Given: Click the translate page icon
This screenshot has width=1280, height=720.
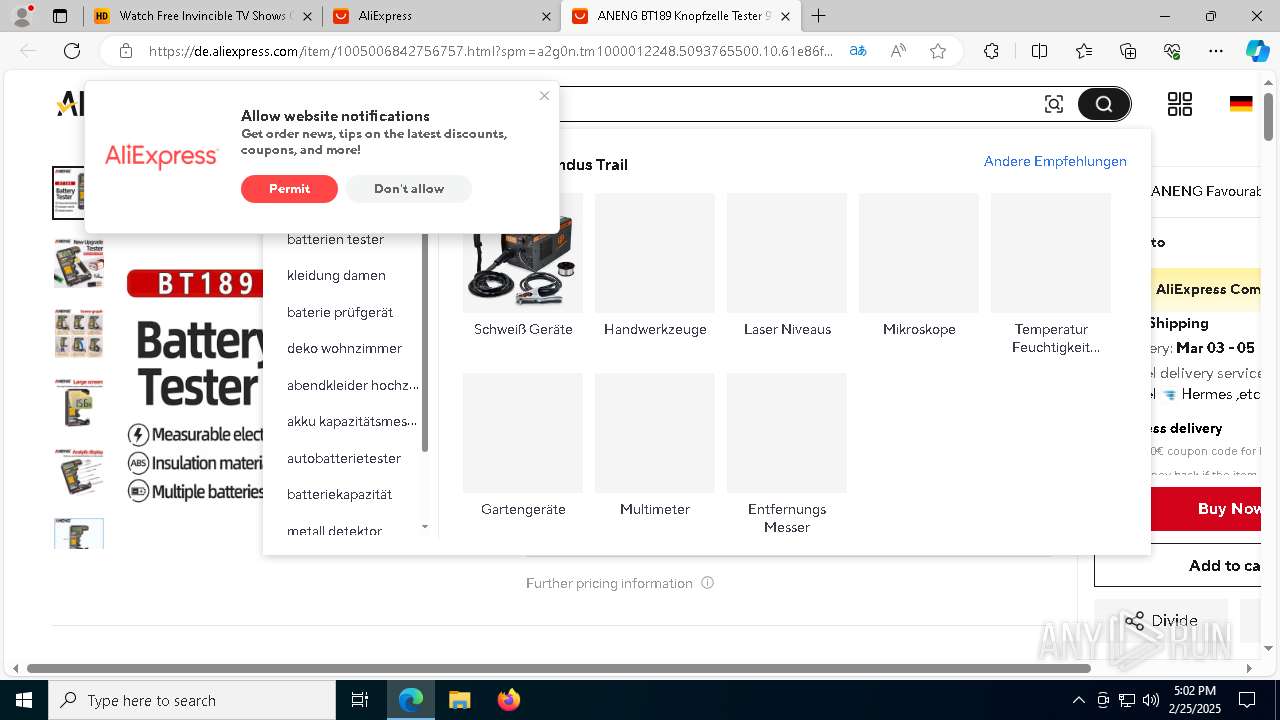Looking at the screenshot, I should 858,51.
